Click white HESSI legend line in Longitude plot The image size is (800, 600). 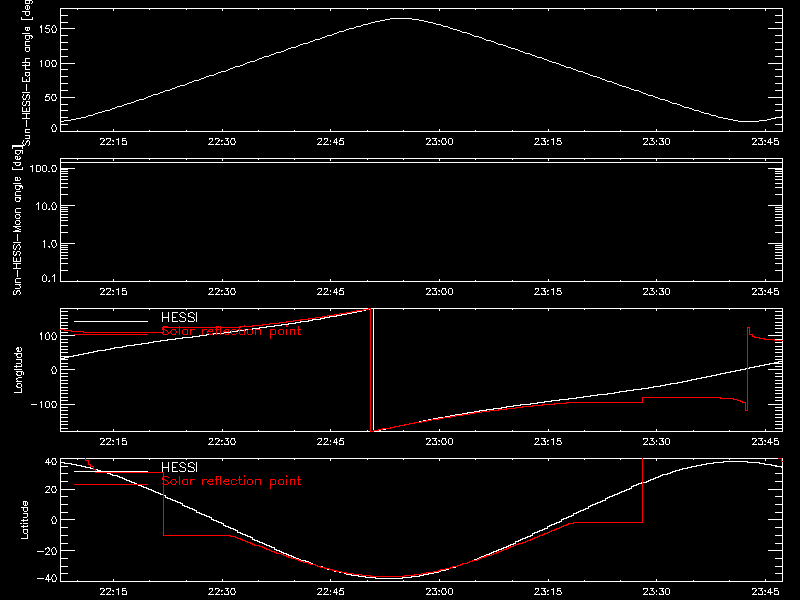point(111,321)
